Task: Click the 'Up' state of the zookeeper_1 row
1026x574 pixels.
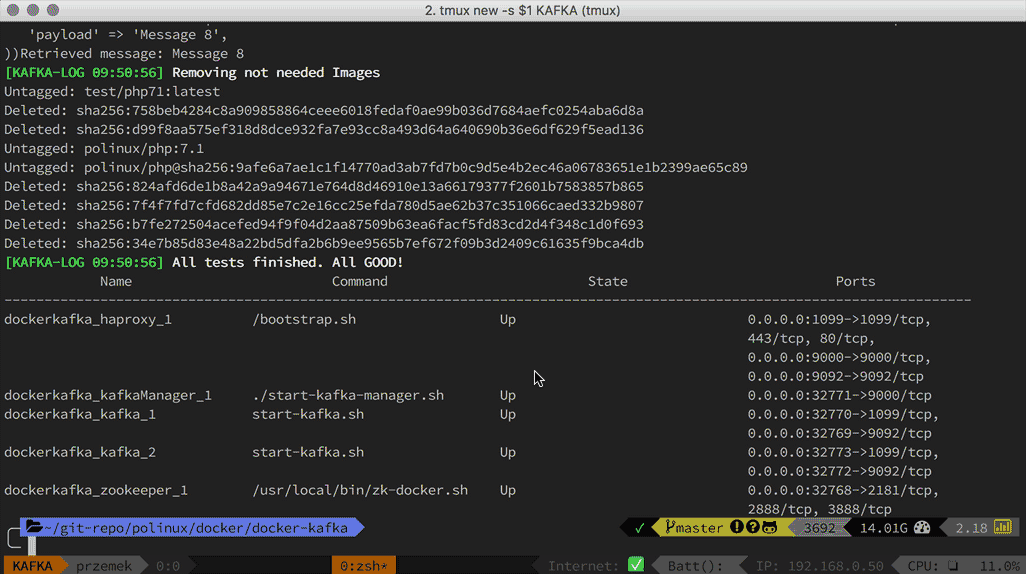Action: click(508, 490)
